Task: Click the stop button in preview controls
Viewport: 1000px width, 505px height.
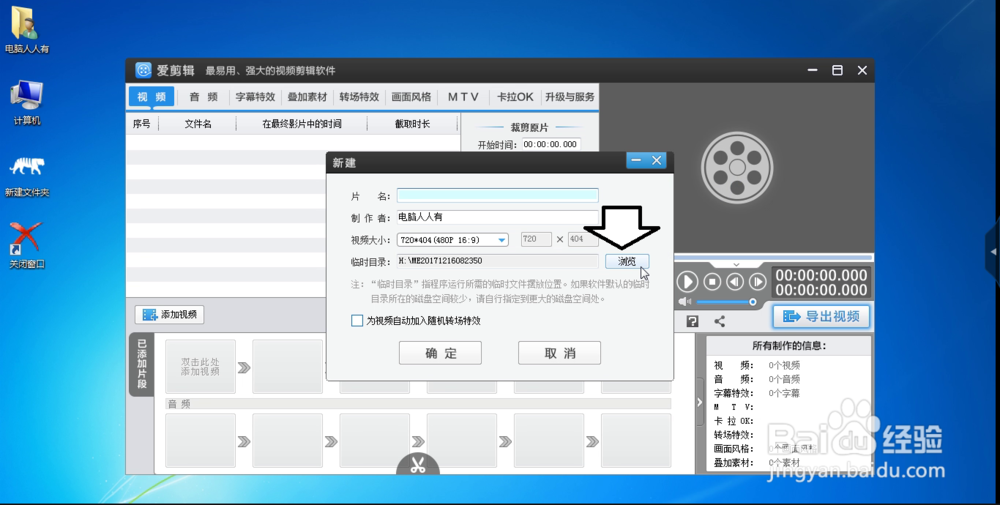Action: pos(712,281)
